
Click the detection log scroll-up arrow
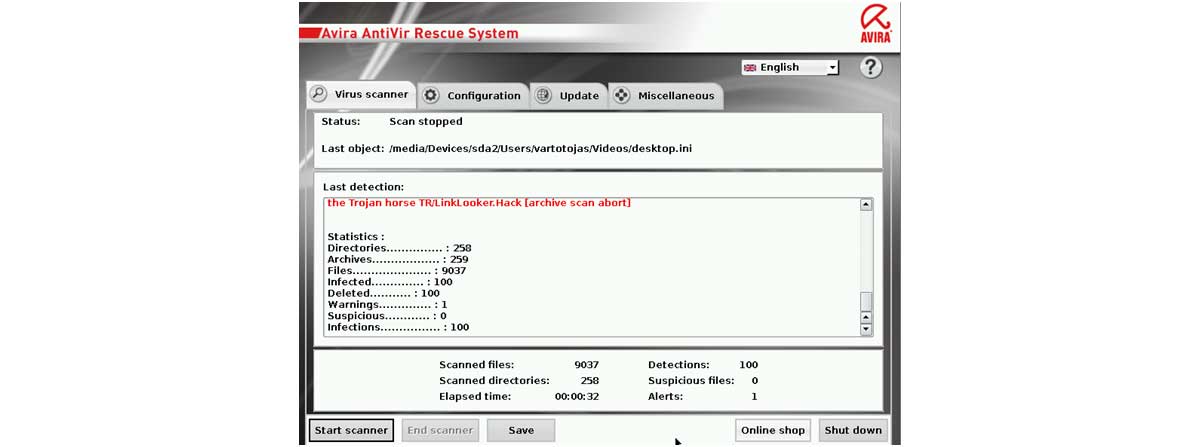(x=866, y=204)
